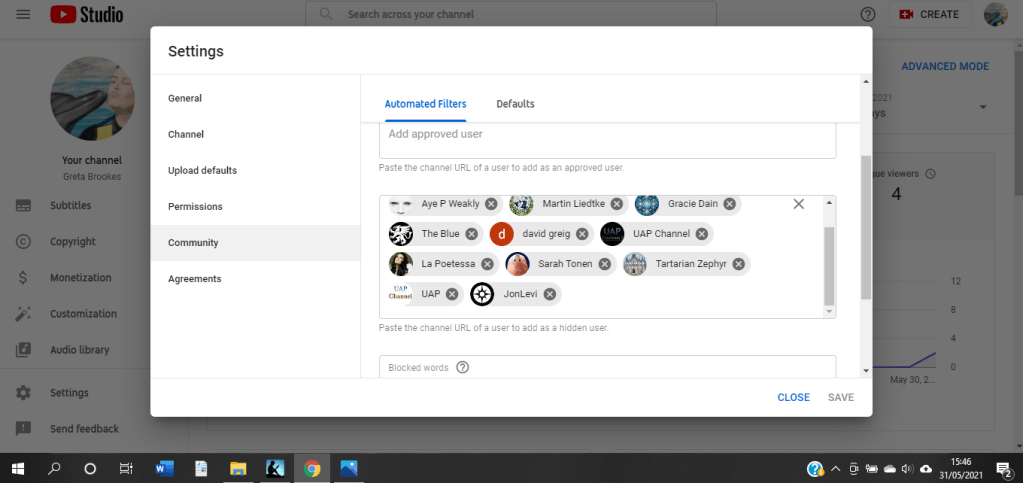
Task: Expand the date range dropdown arrow
Action: pyautogui.click(x=983, y=107)
